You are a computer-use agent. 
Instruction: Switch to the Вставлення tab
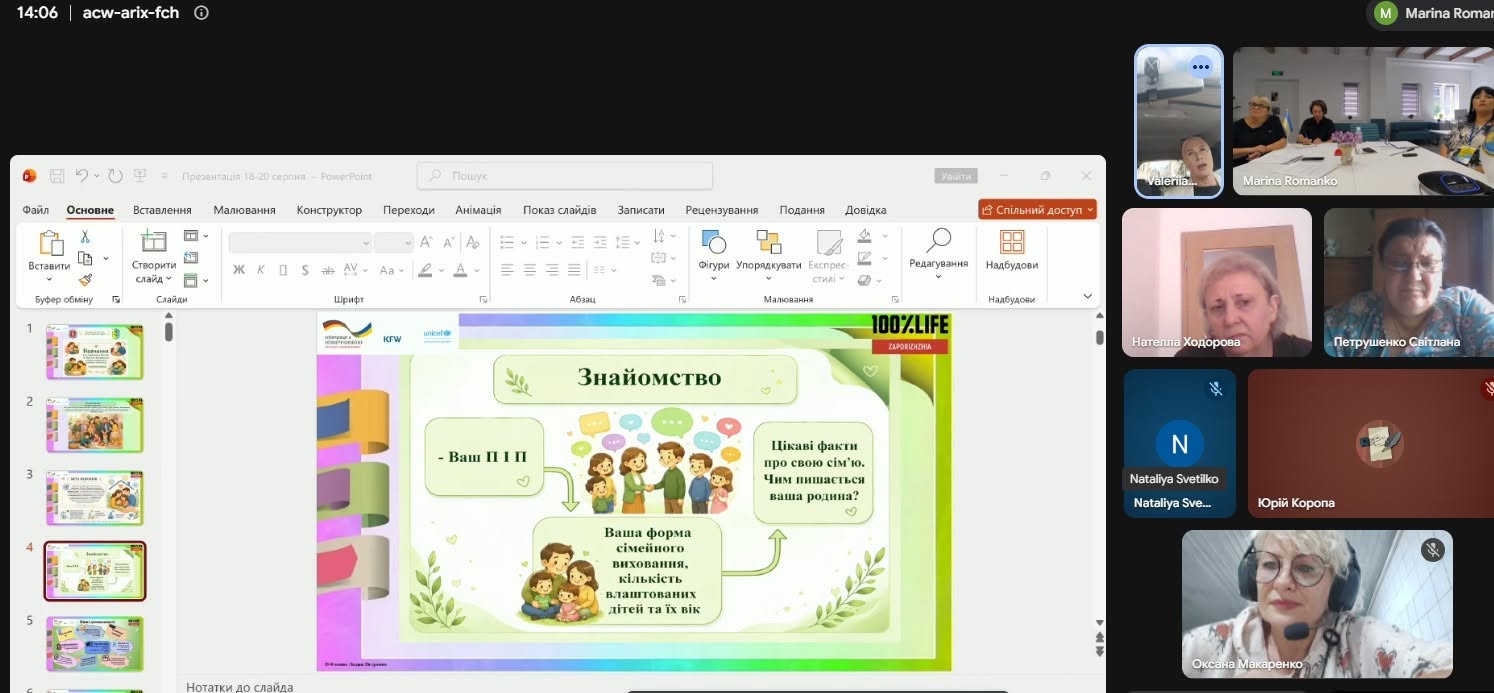(162, 210)
